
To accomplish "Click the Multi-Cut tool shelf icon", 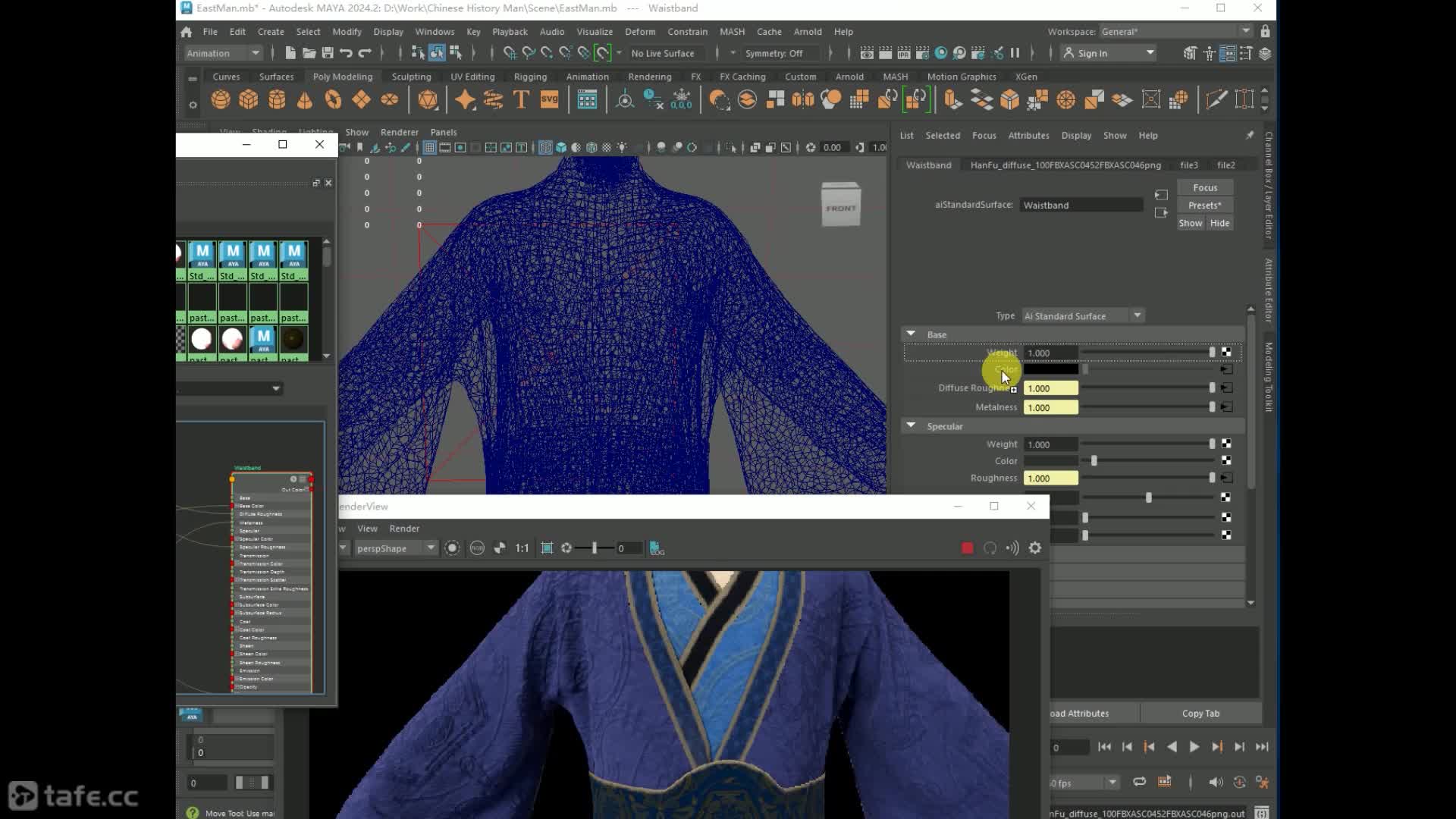I will 1216,99.
